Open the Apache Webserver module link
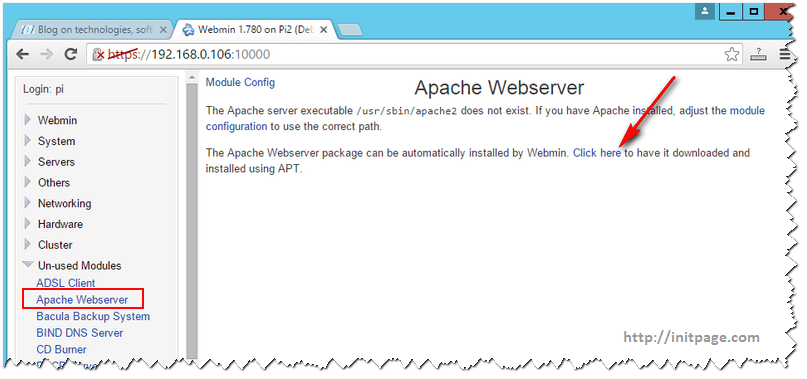This screenshot has height=379, width=807. coord(82,299)
